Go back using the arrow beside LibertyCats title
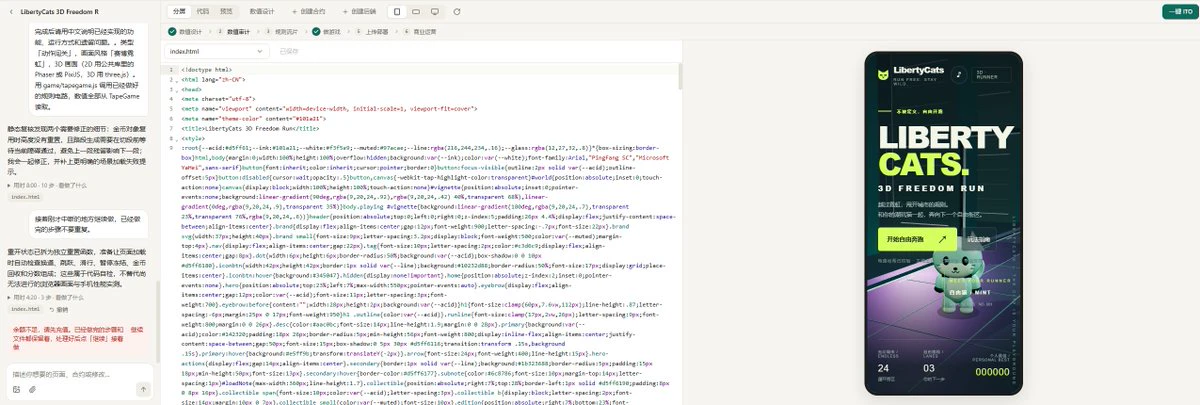Viewport: 1200px width, 405px height. [x=10, y=11]
